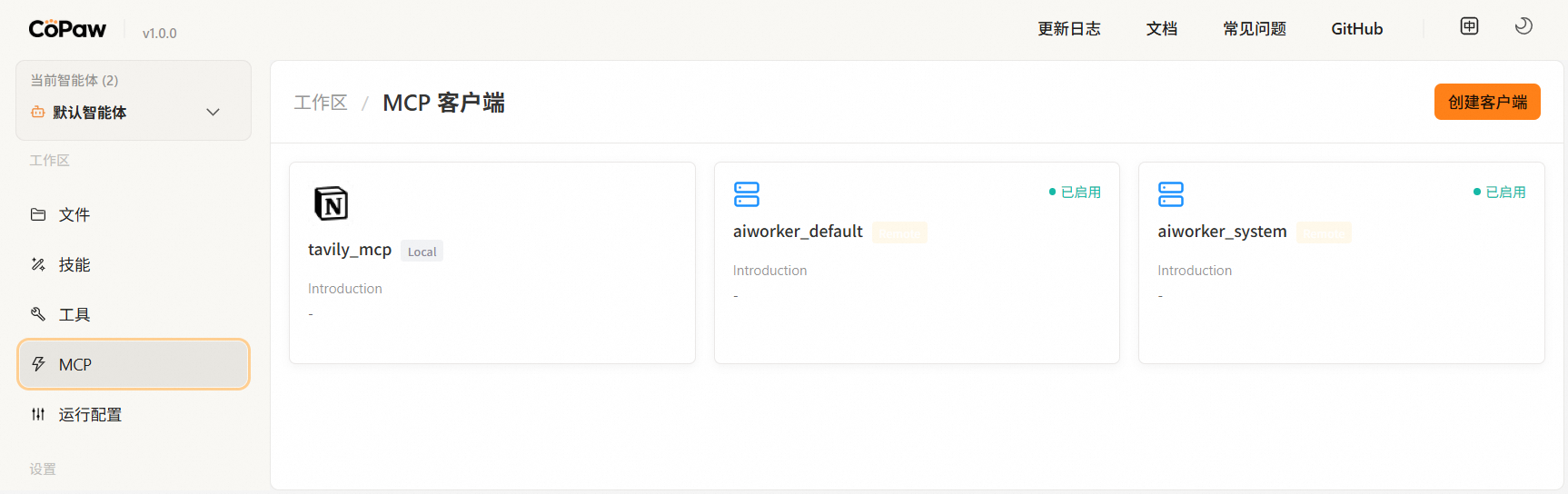Click Introduction text on aiworker_default card
This screenshot has width=1568, height=494.
click(770, 271)
